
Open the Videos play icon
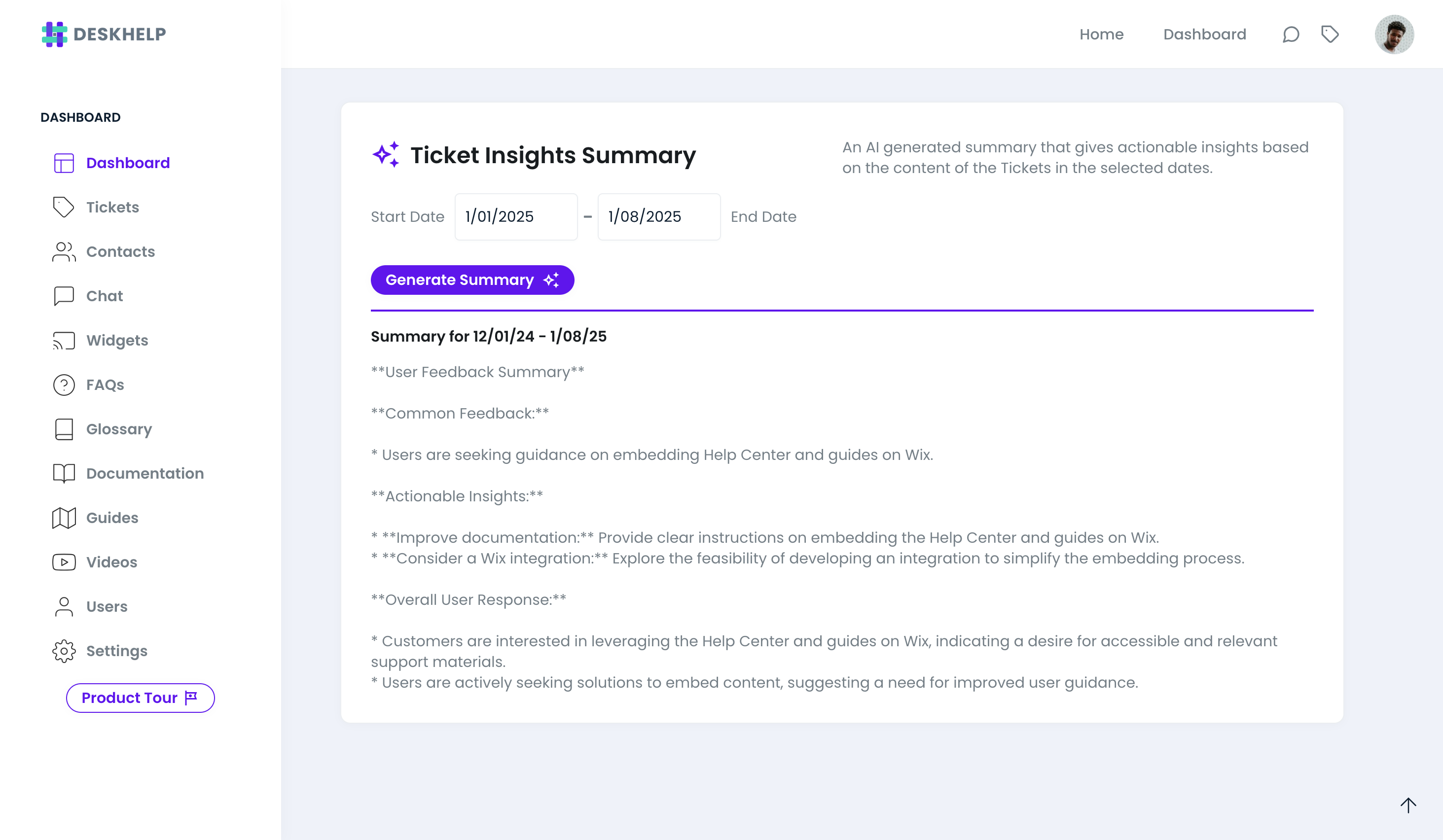pyautogui.click(x=64, y=562)
